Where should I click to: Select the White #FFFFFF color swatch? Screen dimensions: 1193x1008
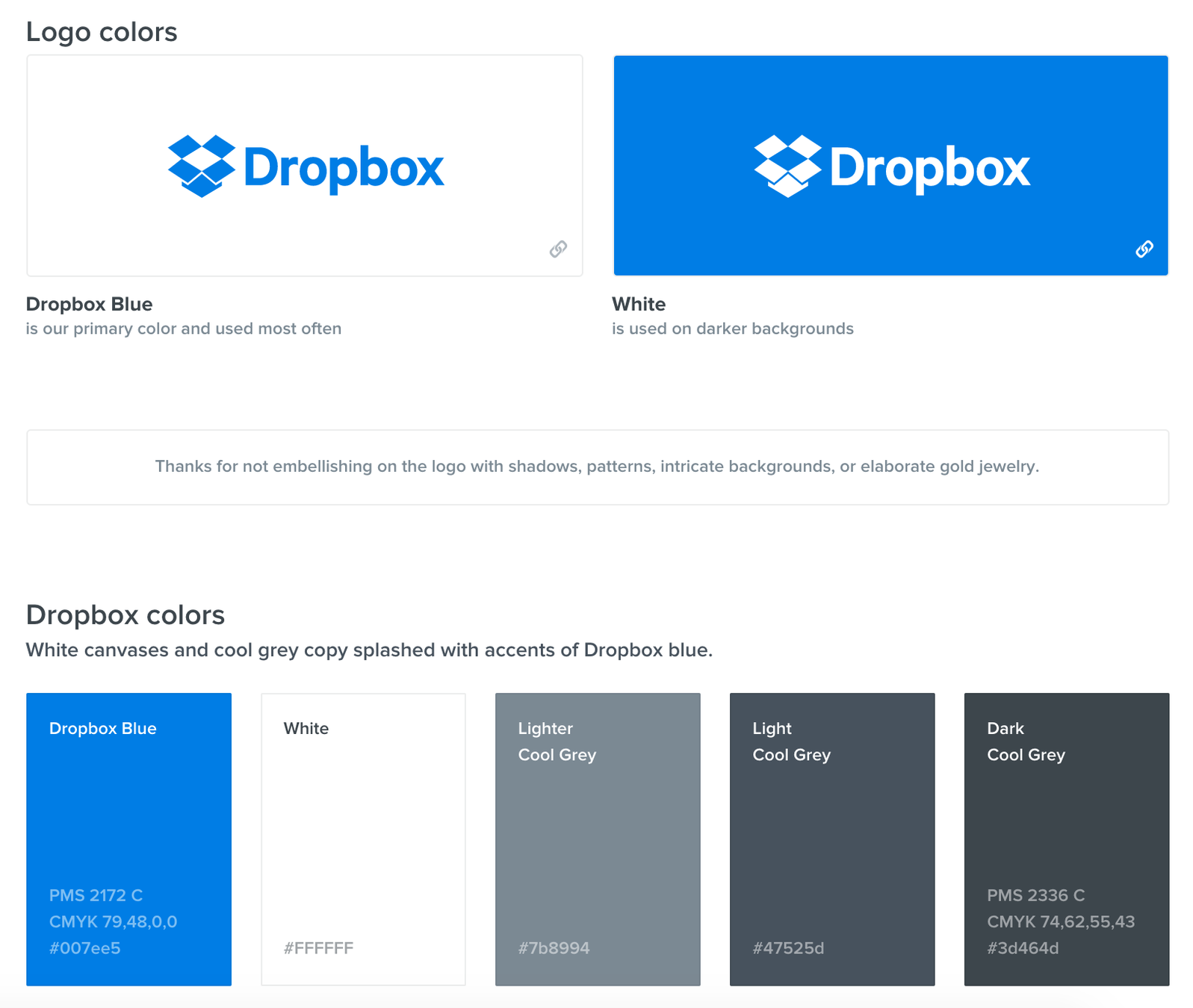click(363, 839)
